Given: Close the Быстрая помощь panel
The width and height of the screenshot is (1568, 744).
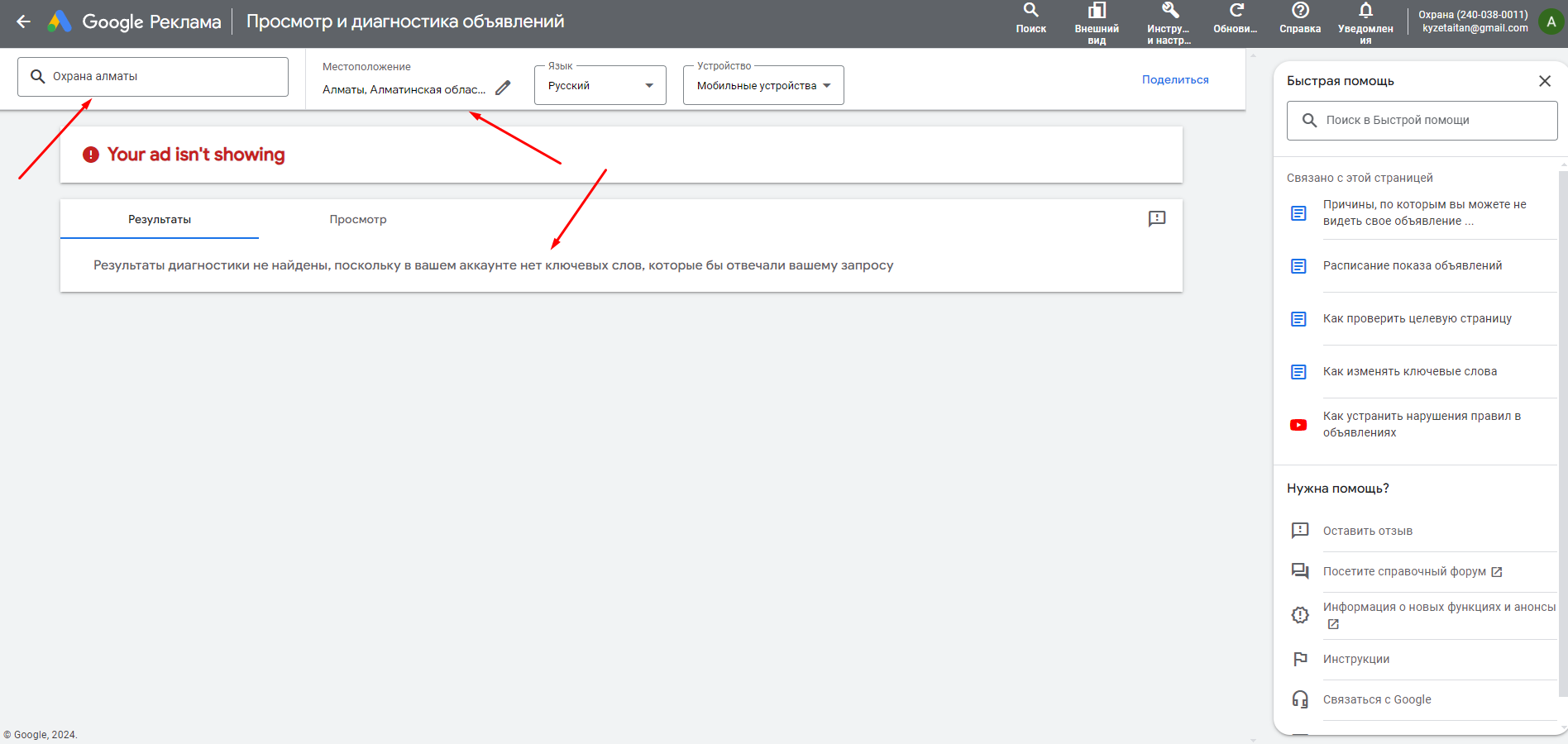Looking at the screenshot, I should [1544, 81].
